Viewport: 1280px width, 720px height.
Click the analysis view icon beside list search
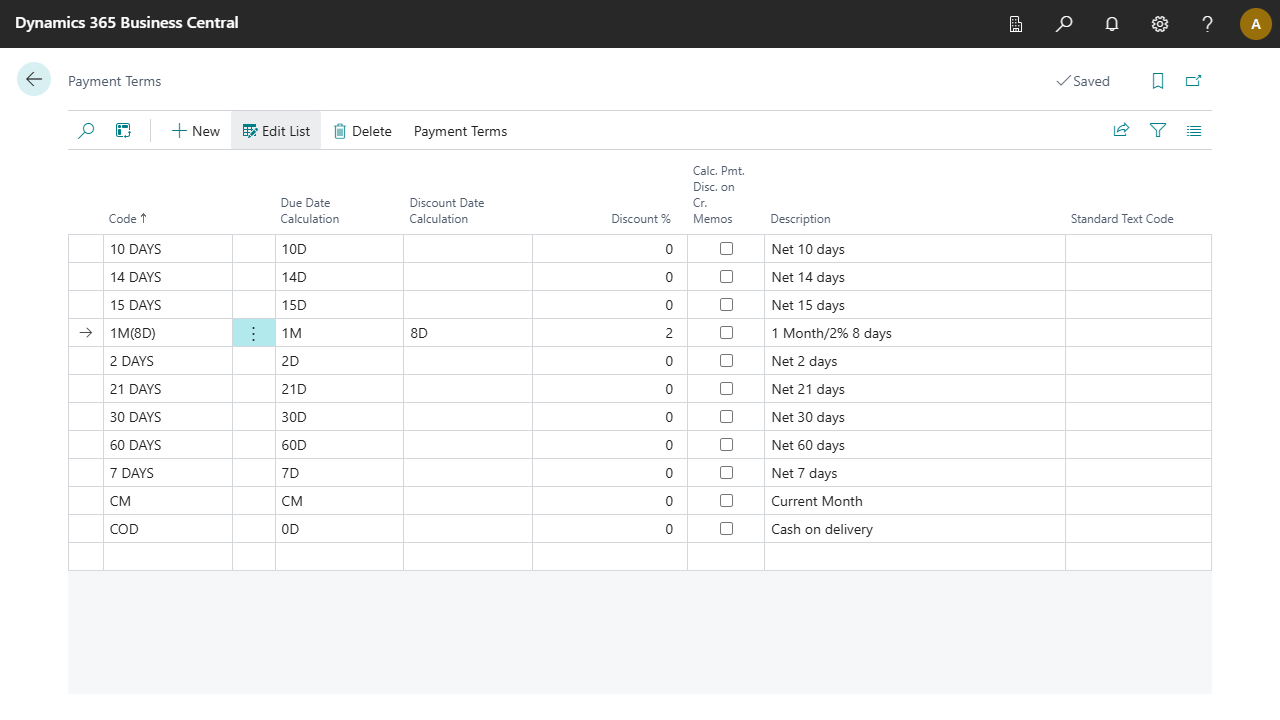[x=123, y=131]
